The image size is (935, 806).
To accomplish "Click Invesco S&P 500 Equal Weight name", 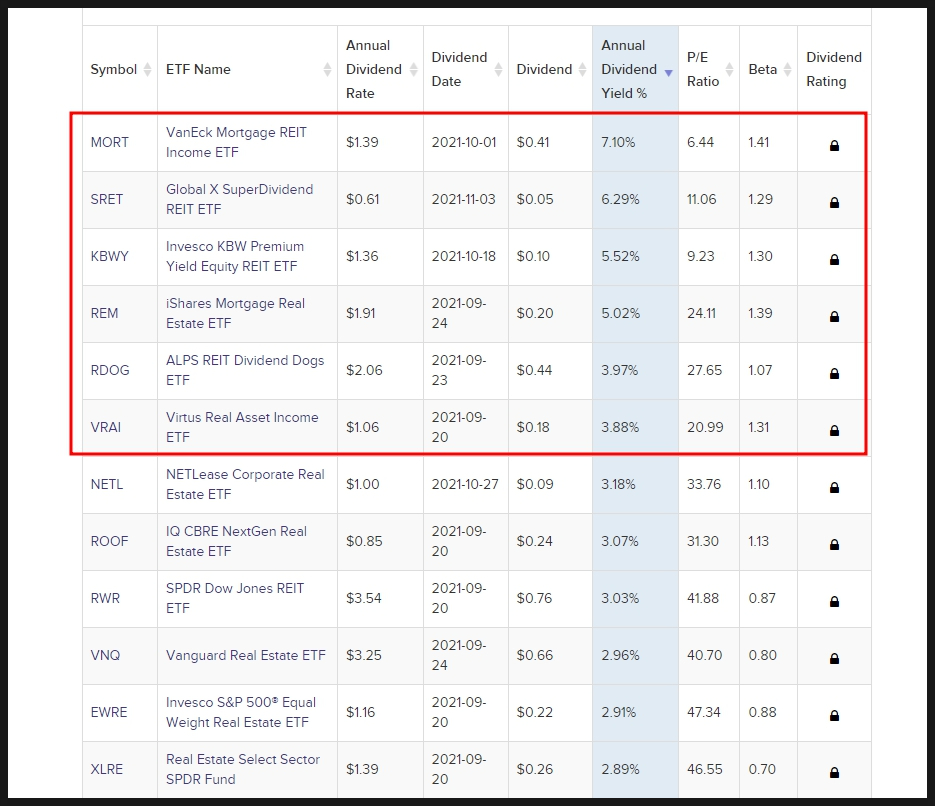I will pos(241,712).
